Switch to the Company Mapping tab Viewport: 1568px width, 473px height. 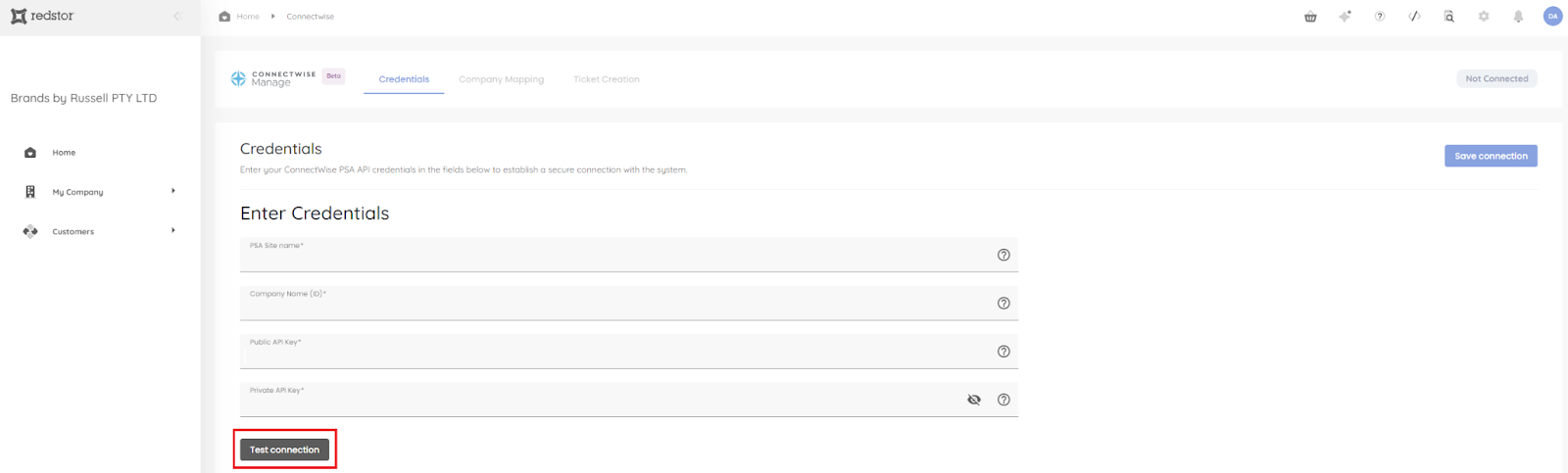pos(501,79)
